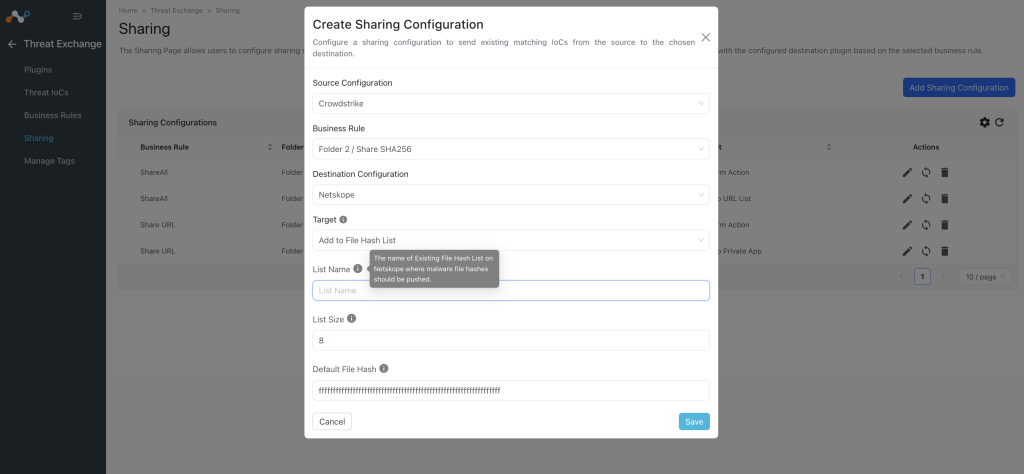Image resolution: width=1024 pixels, height=474 pixels.
Task: Click the Threat Exchange breadcrumb link
Action: pyautogui.click(x=176, y=10)
